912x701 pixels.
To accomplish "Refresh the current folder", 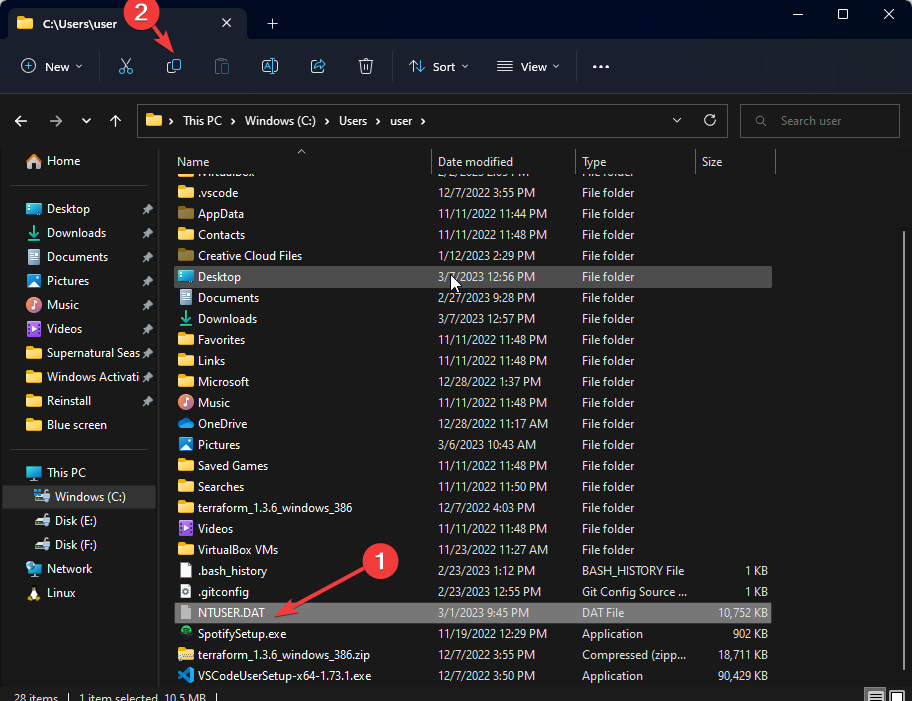I will point(710,120).
